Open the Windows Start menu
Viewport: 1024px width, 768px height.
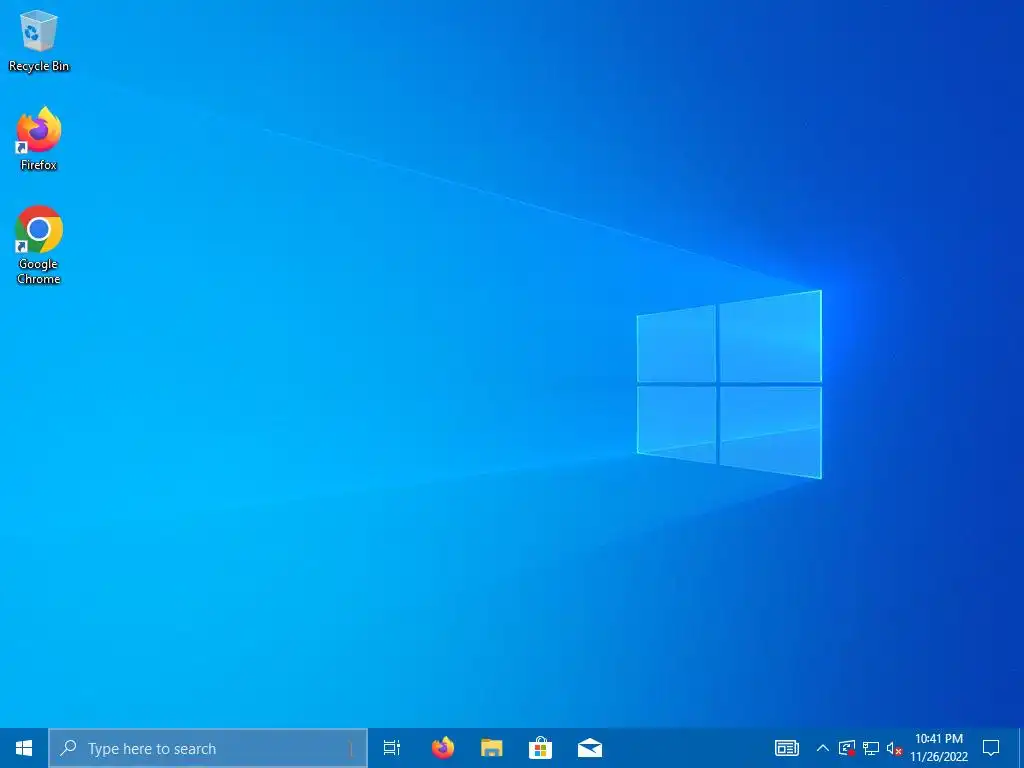24,748
